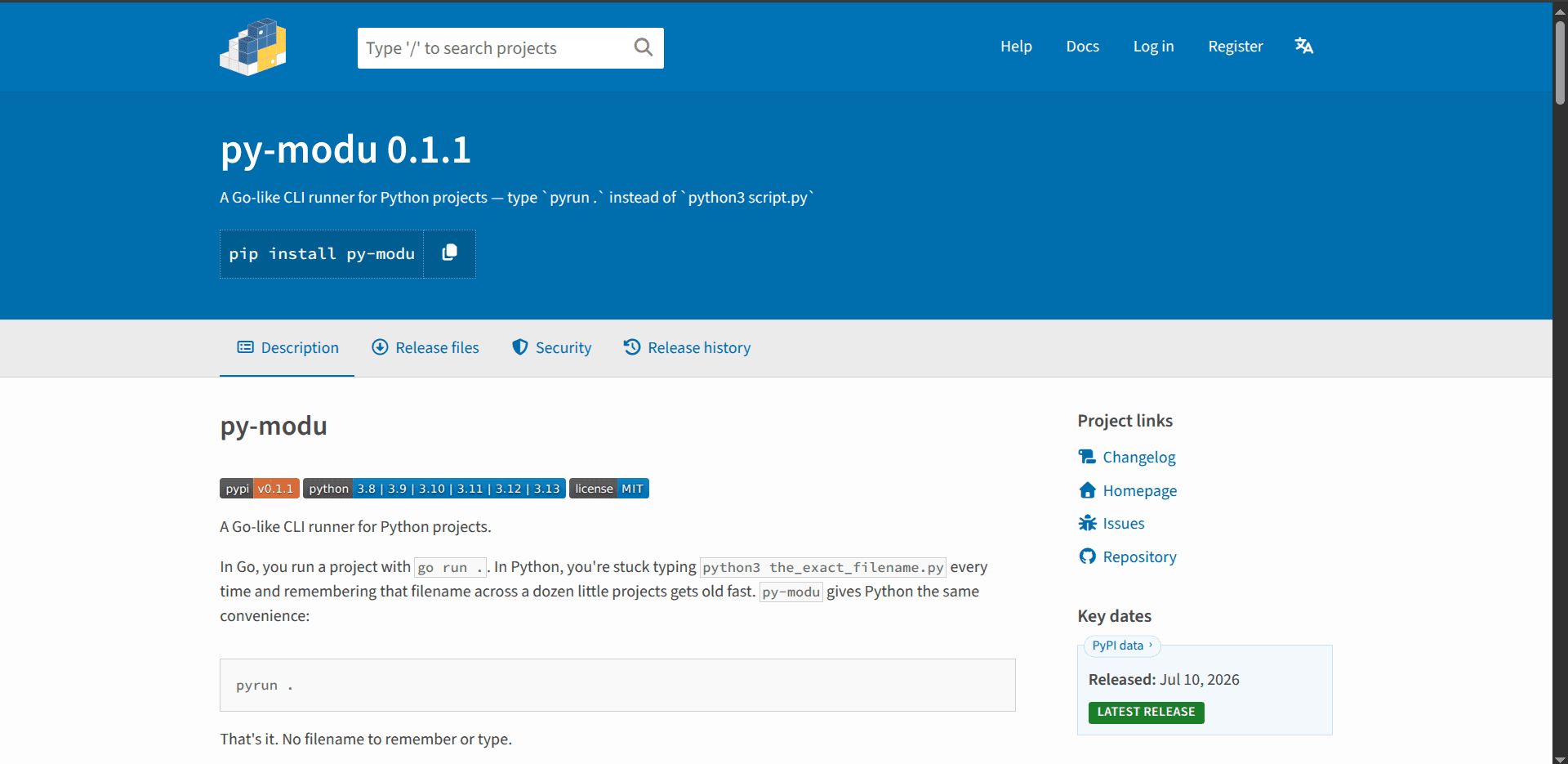
Task: View the Release history tab
Action: (687, 348)
